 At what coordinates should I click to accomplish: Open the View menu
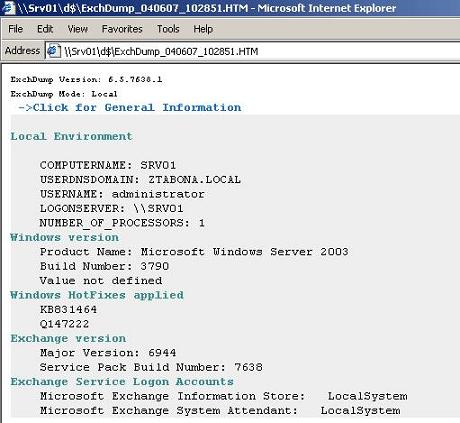[78, 29]
